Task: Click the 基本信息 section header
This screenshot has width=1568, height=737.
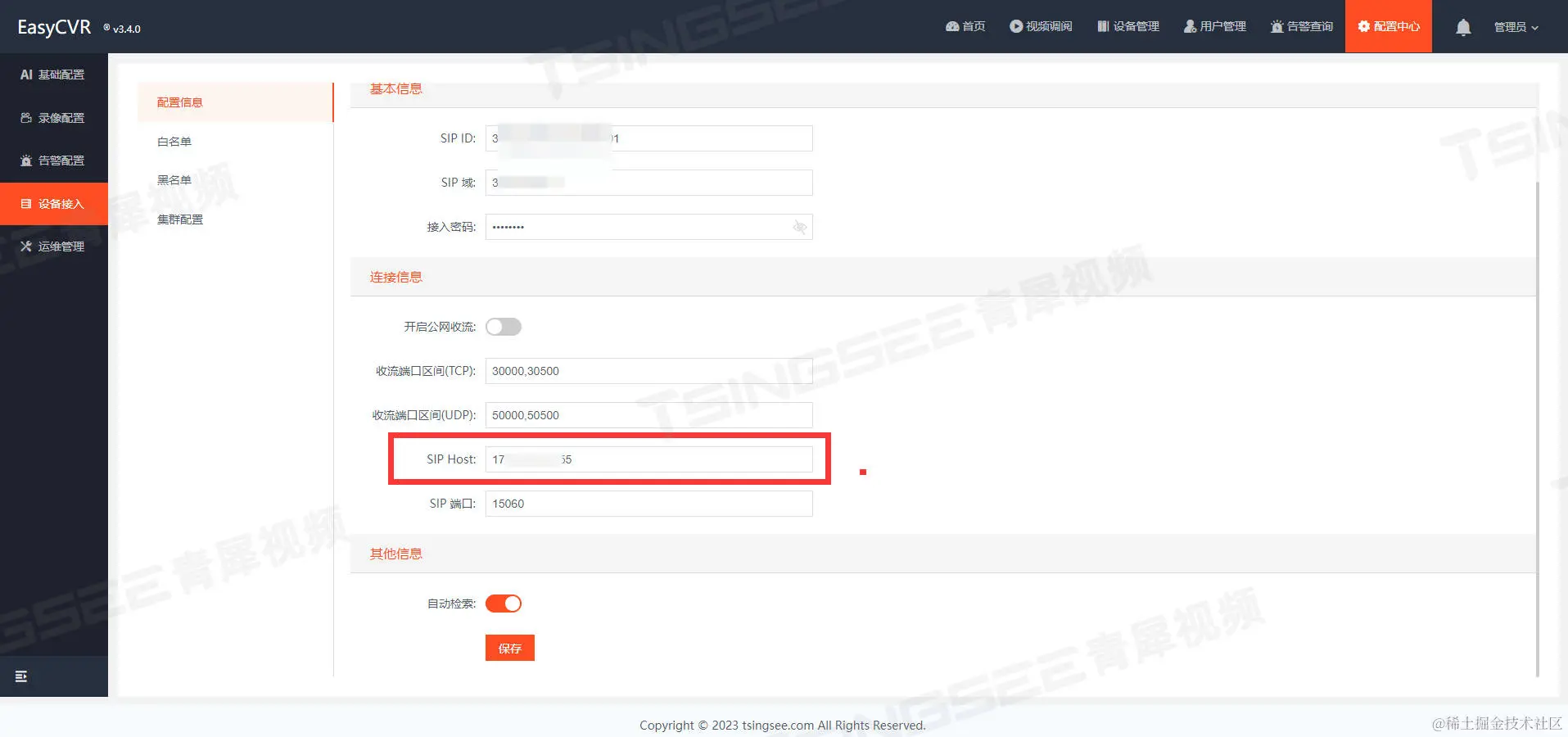Action: (396, 88)
